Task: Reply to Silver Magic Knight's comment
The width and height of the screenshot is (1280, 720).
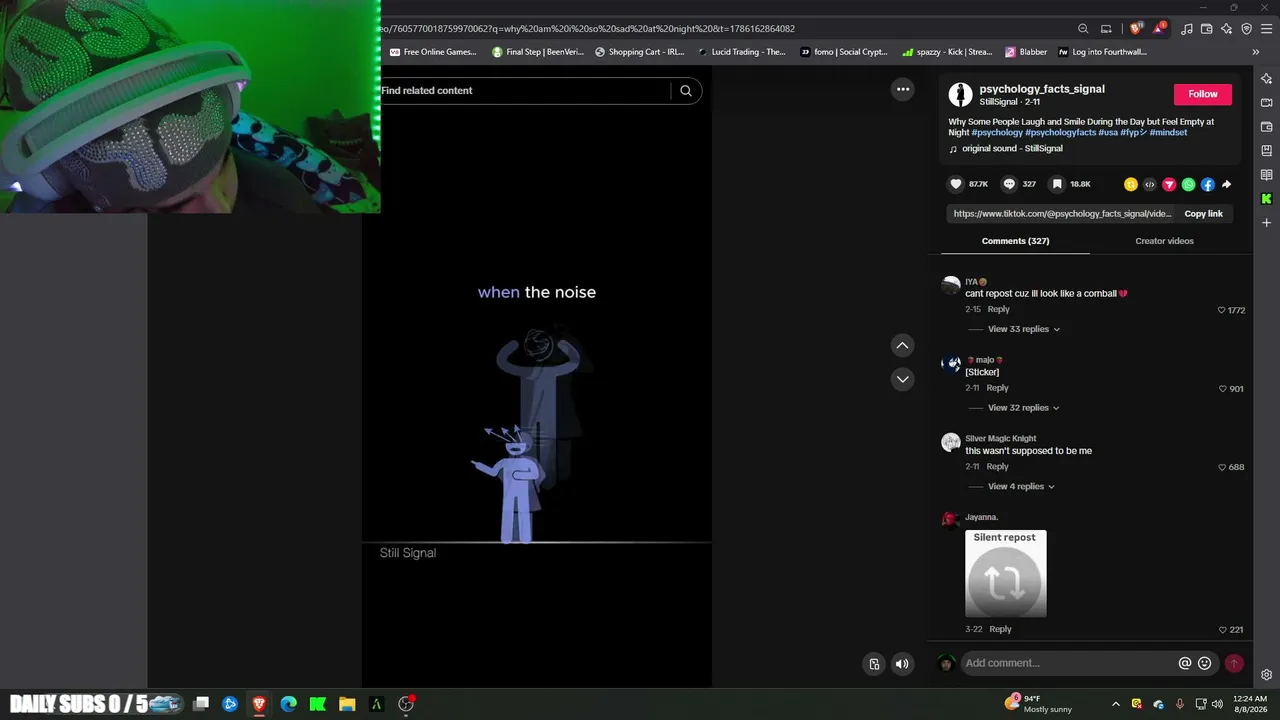Action: (998, 467)
